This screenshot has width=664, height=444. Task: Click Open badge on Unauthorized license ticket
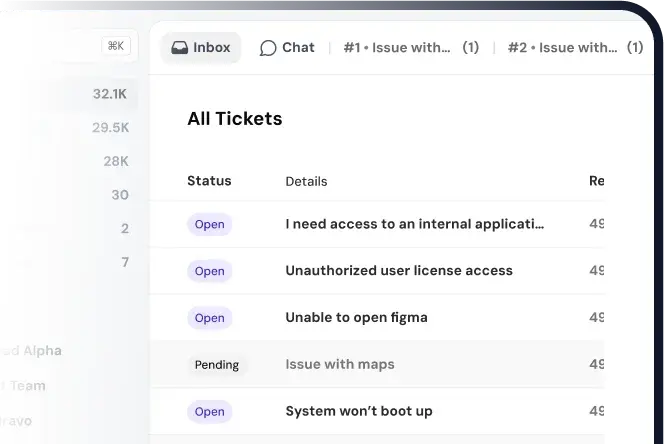(210, 271)
